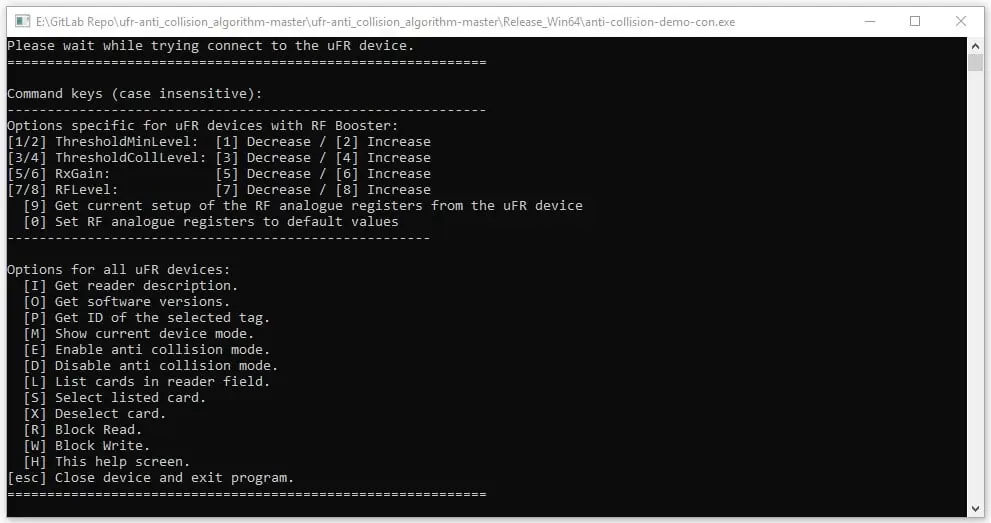991x523 pixels.
Task: Click the 'ThresholdMinLevel' option line
Action: tap(219, 141)
